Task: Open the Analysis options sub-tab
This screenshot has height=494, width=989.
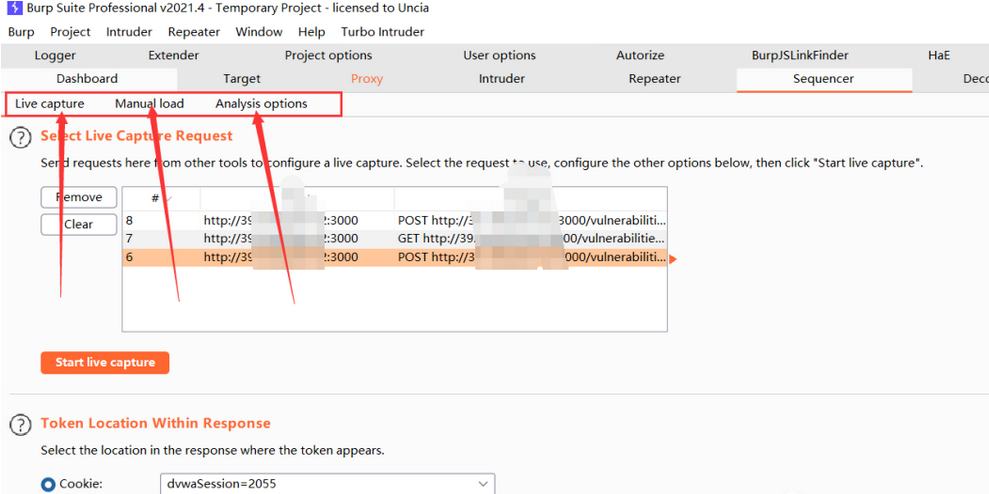Action: 261,104
